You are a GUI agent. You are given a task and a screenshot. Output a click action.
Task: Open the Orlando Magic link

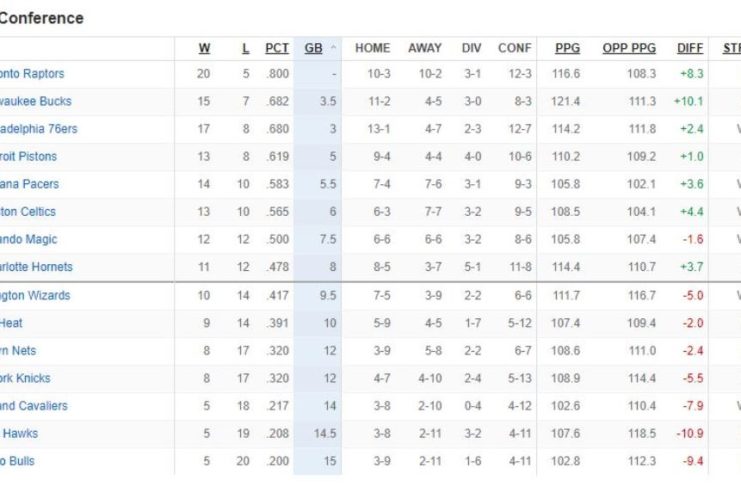pyautogui.click(x=29, y=240)
